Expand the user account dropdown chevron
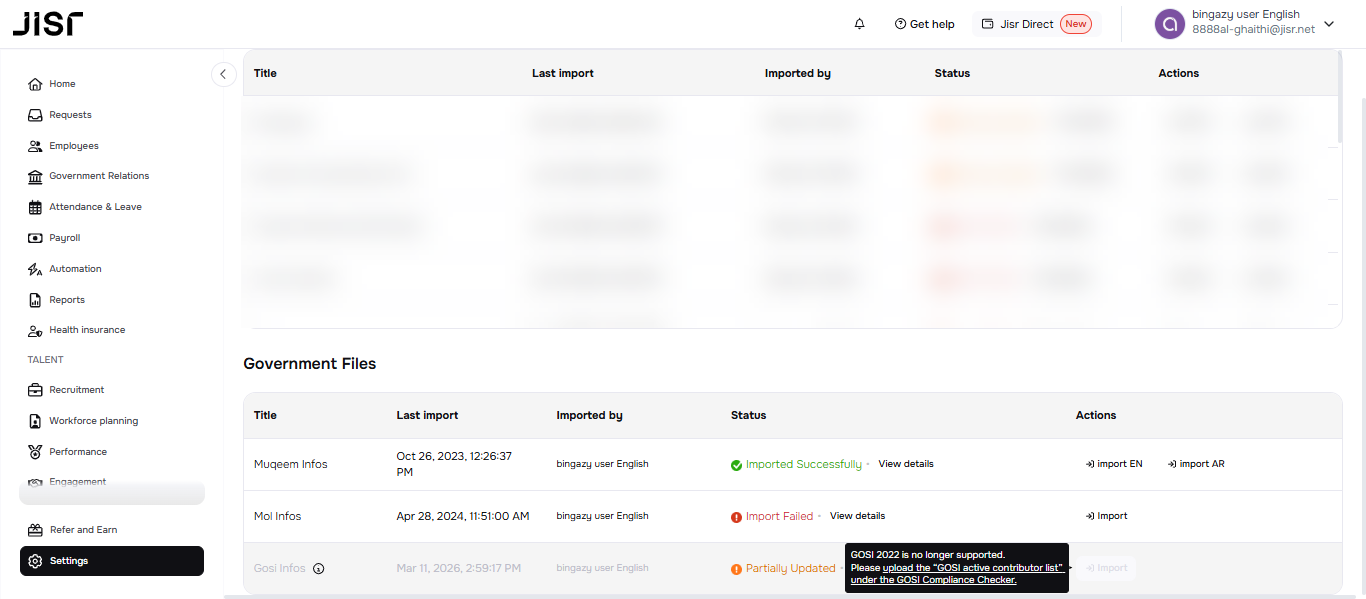Image resolution: width=1366 pixels, height=599 pixels. (x=1329, y=24)
